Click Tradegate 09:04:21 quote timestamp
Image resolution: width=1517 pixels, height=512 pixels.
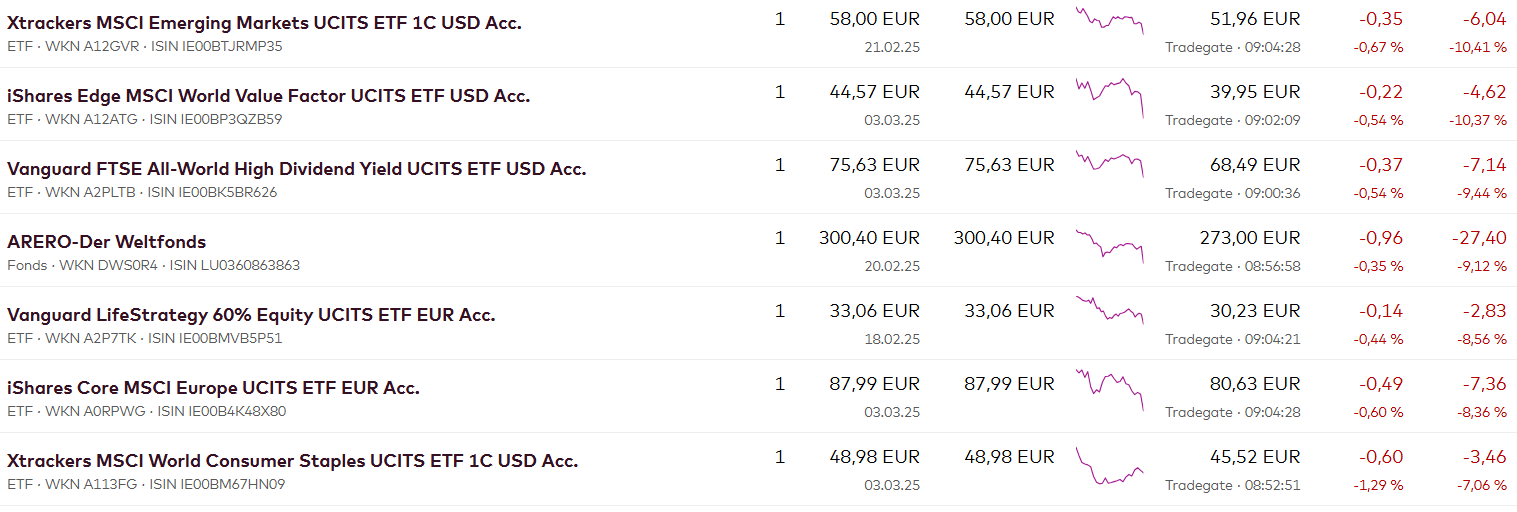[1232, 339]
